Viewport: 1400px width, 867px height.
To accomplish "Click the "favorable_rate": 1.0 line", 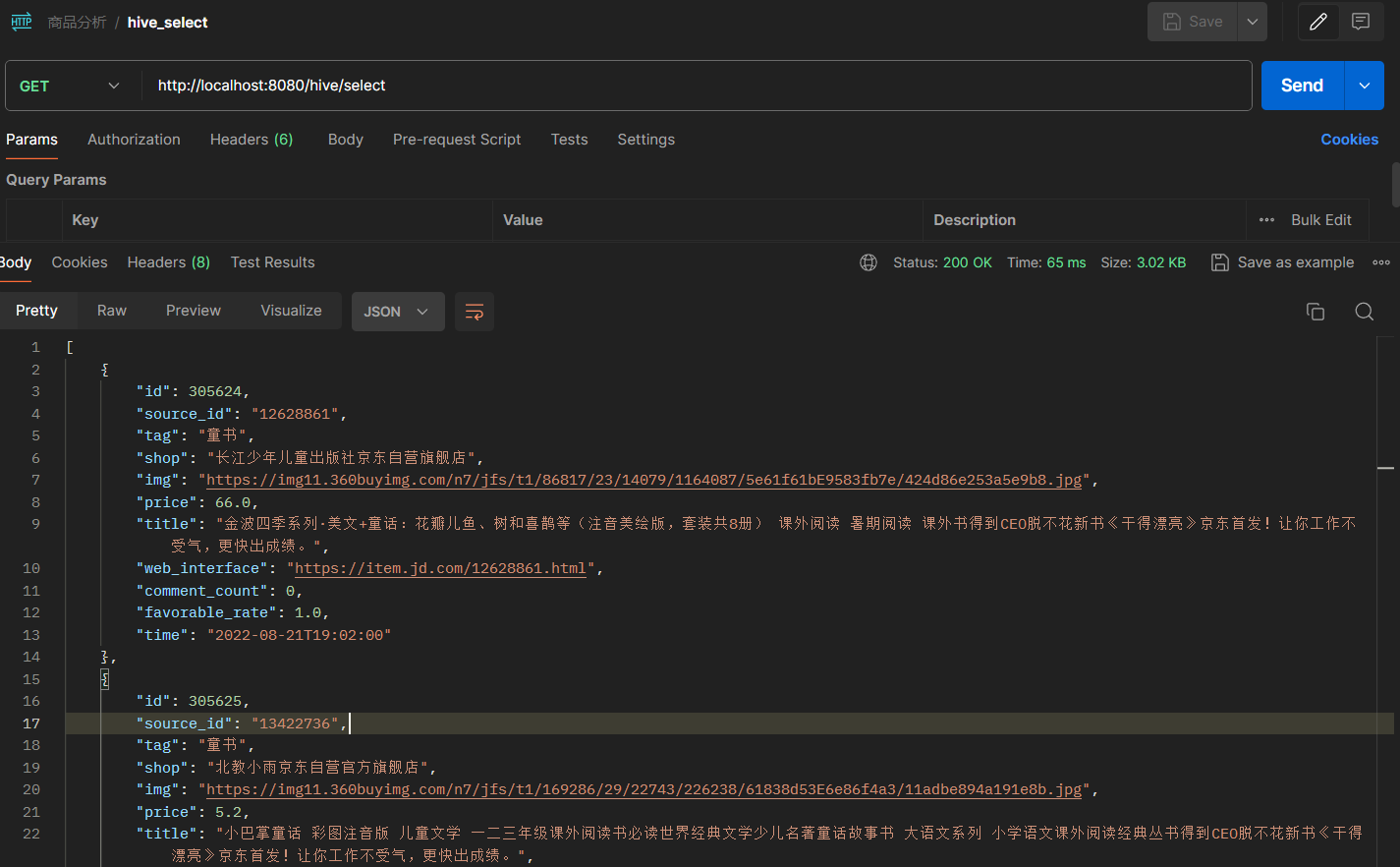I will coord(232,612).
